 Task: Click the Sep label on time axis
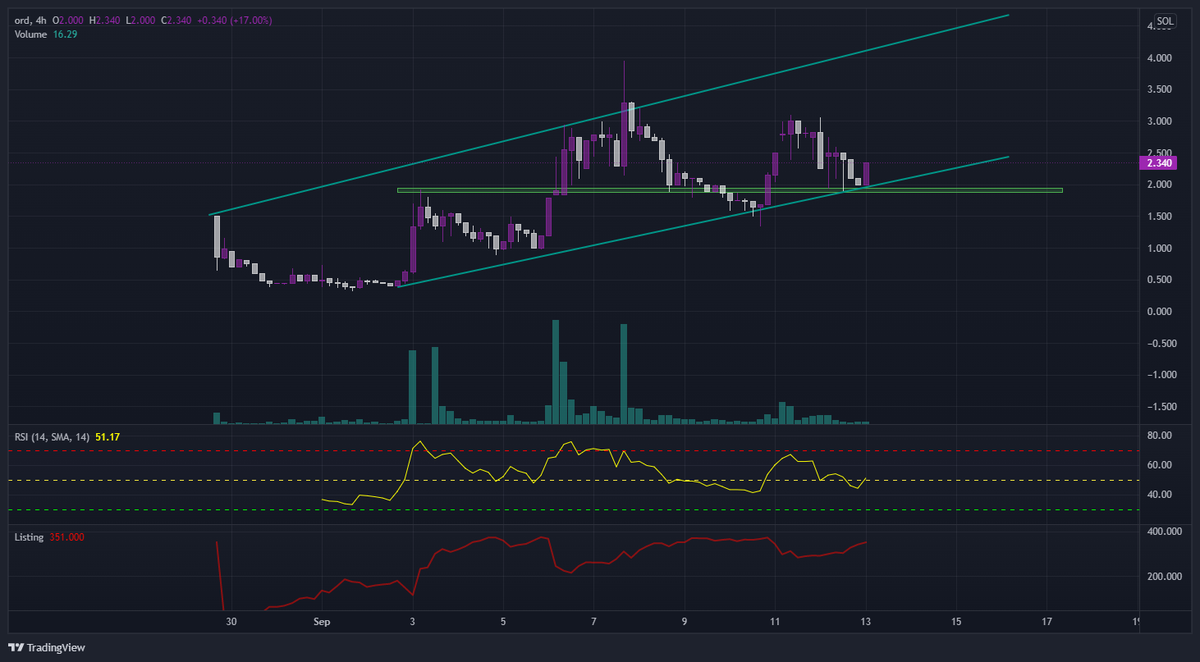coord(321,621)
